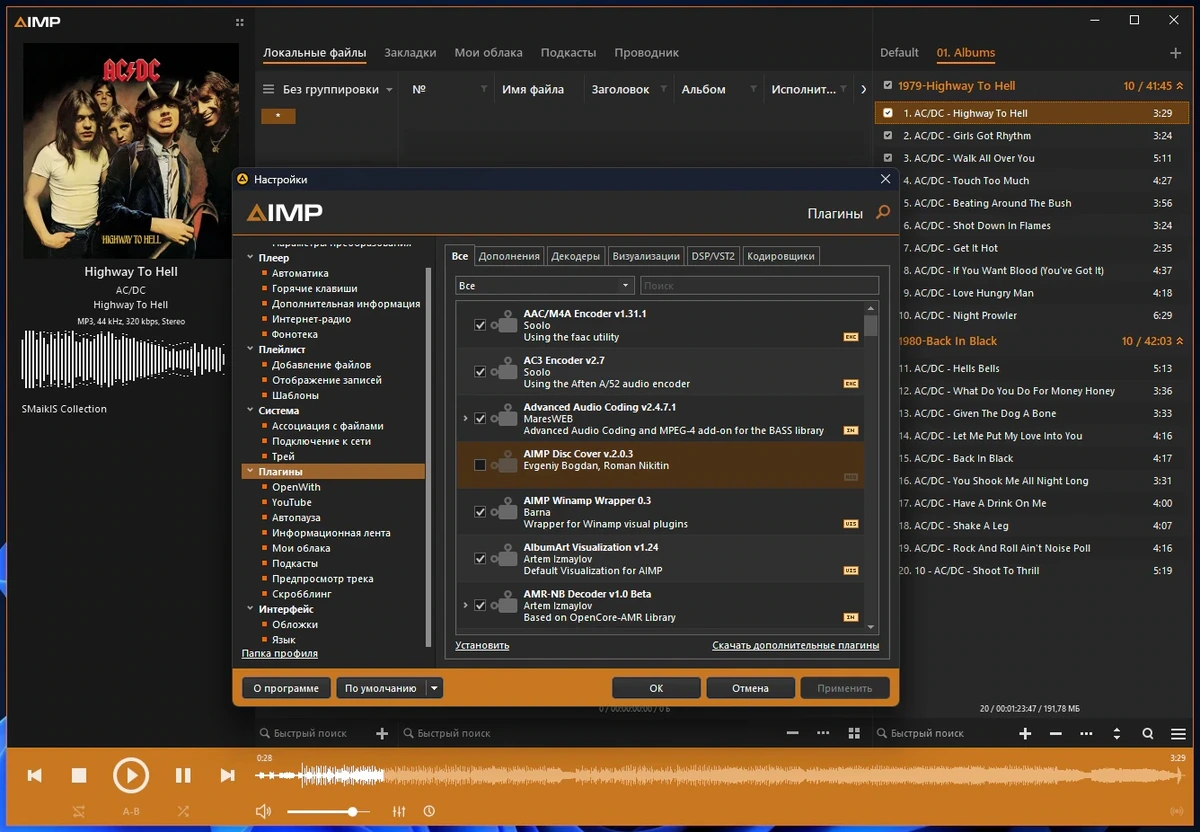Toggle AlbumArt Visualization v1.24 checkbox
This screenshot has height=832, width=1200.
click(480, 558)
